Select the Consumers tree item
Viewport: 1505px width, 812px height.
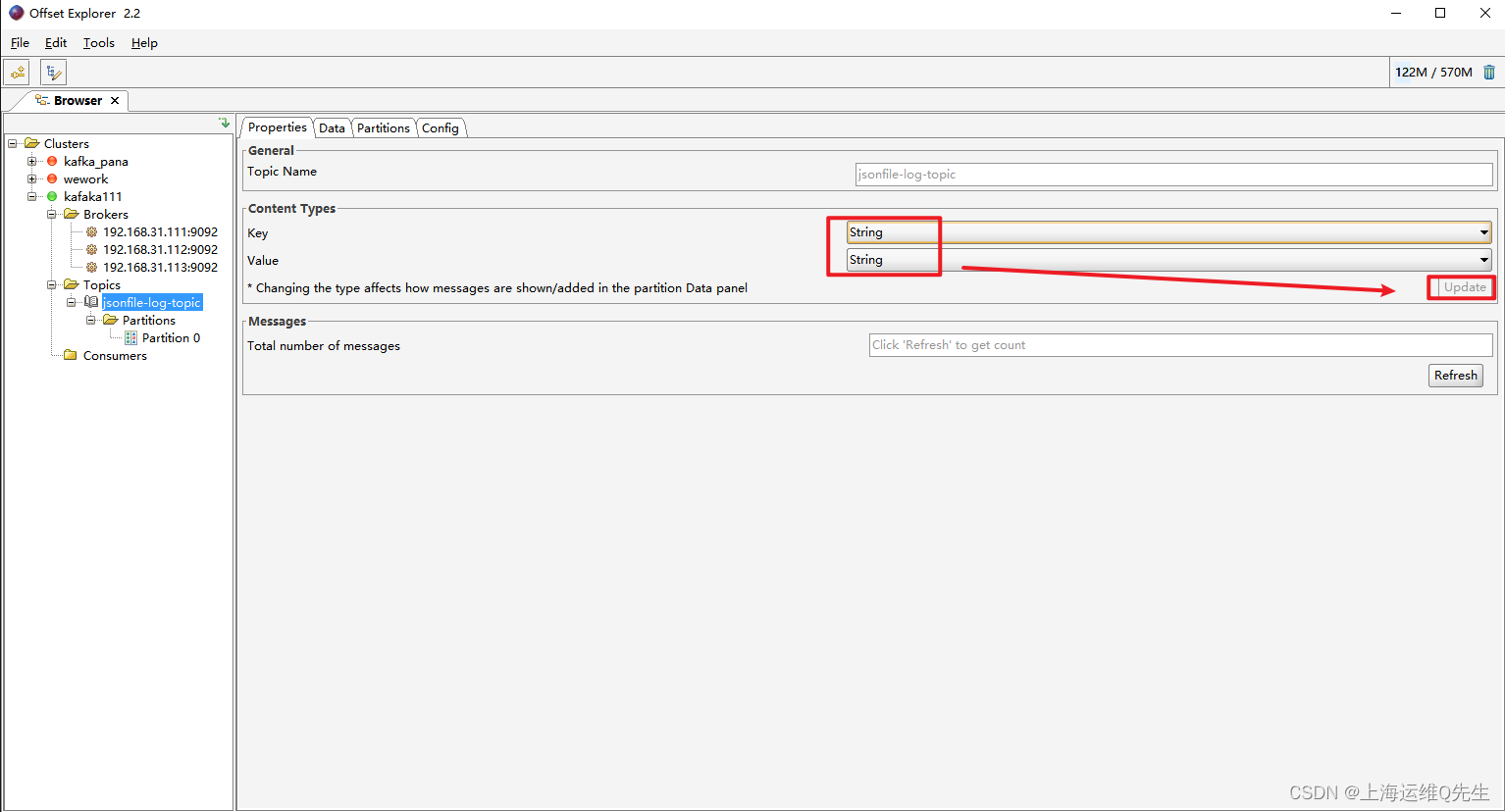pyautogui.click(x=115, y=355)
